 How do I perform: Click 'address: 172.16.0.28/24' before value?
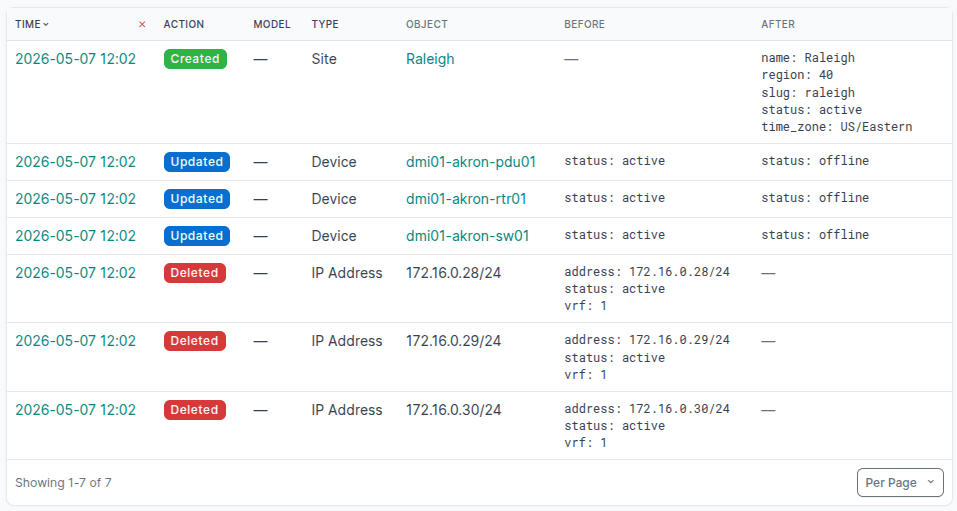click(647, 272)
